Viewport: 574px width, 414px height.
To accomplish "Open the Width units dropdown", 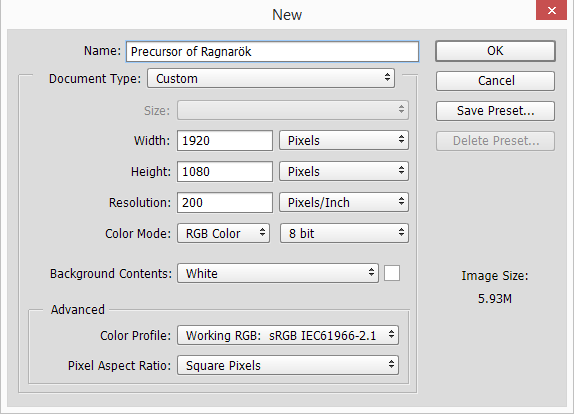I will (344, 140).
